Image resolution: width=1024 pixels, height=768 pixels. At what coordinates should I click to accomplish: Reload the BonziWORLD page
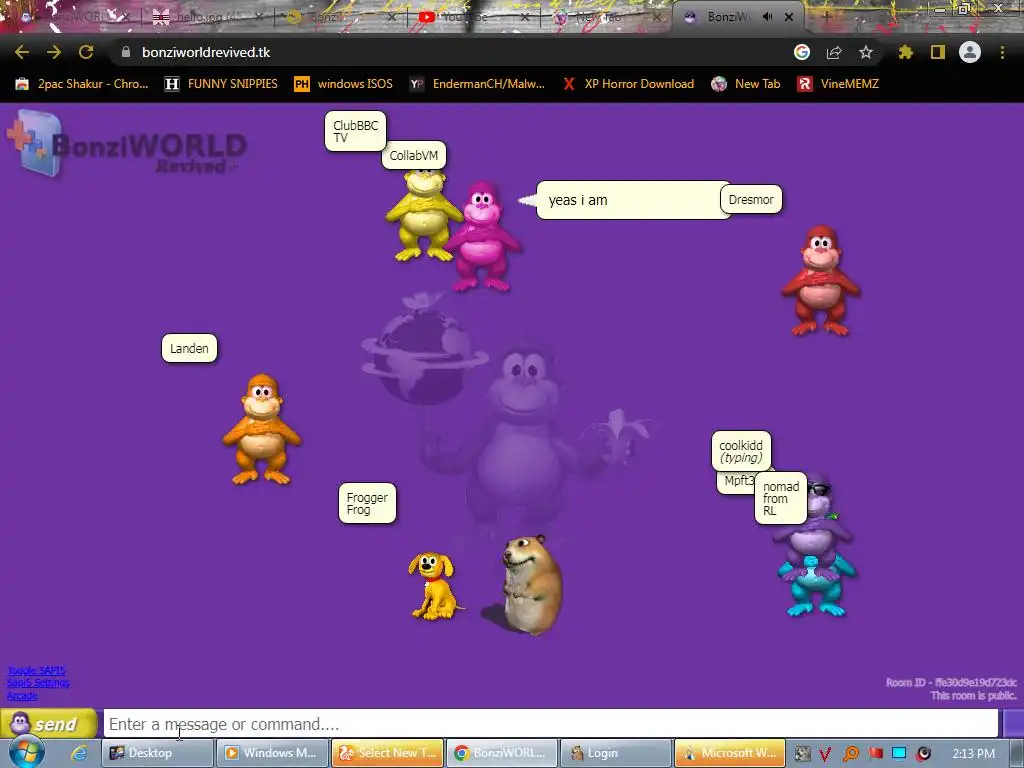[x=86, y=52]
